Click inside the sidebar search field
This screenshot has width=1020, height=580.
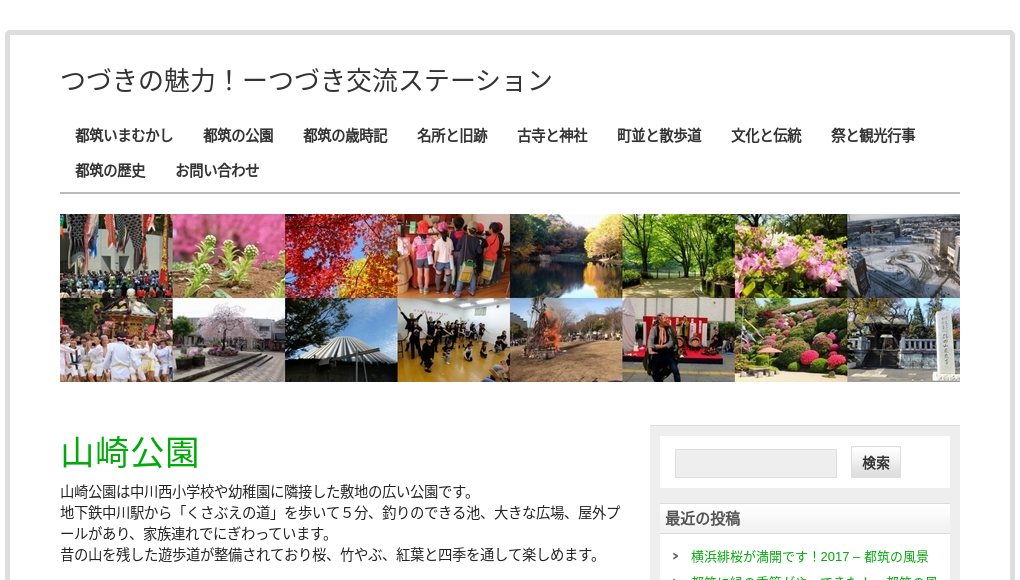click(x=755, y=462)
